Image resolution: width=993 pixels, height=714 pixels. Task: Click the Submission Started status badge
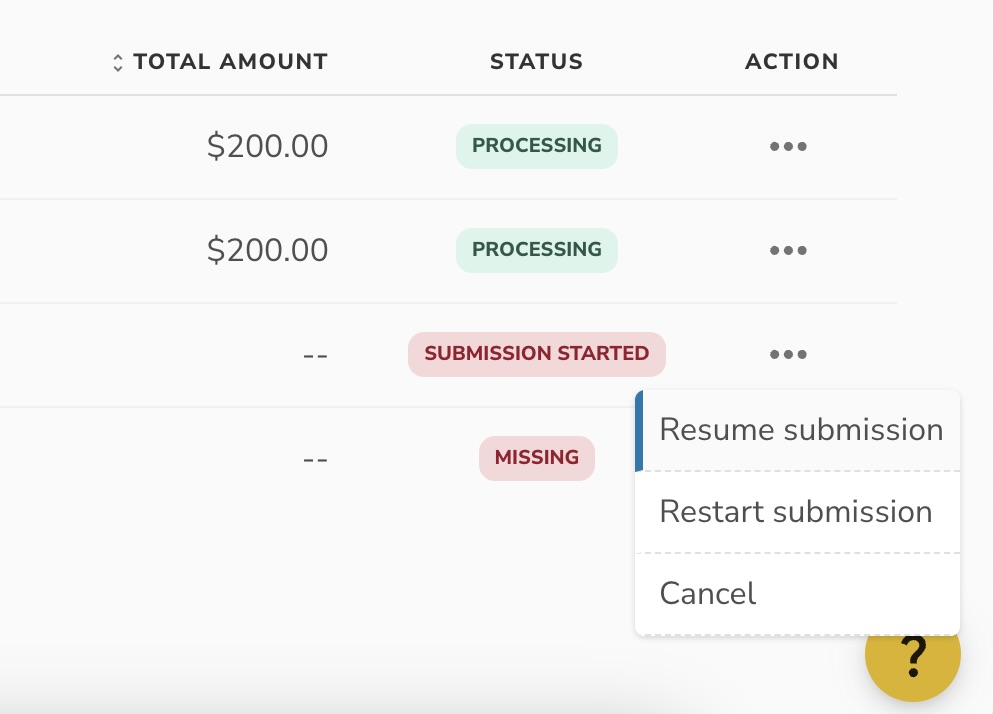coord(537,354)
